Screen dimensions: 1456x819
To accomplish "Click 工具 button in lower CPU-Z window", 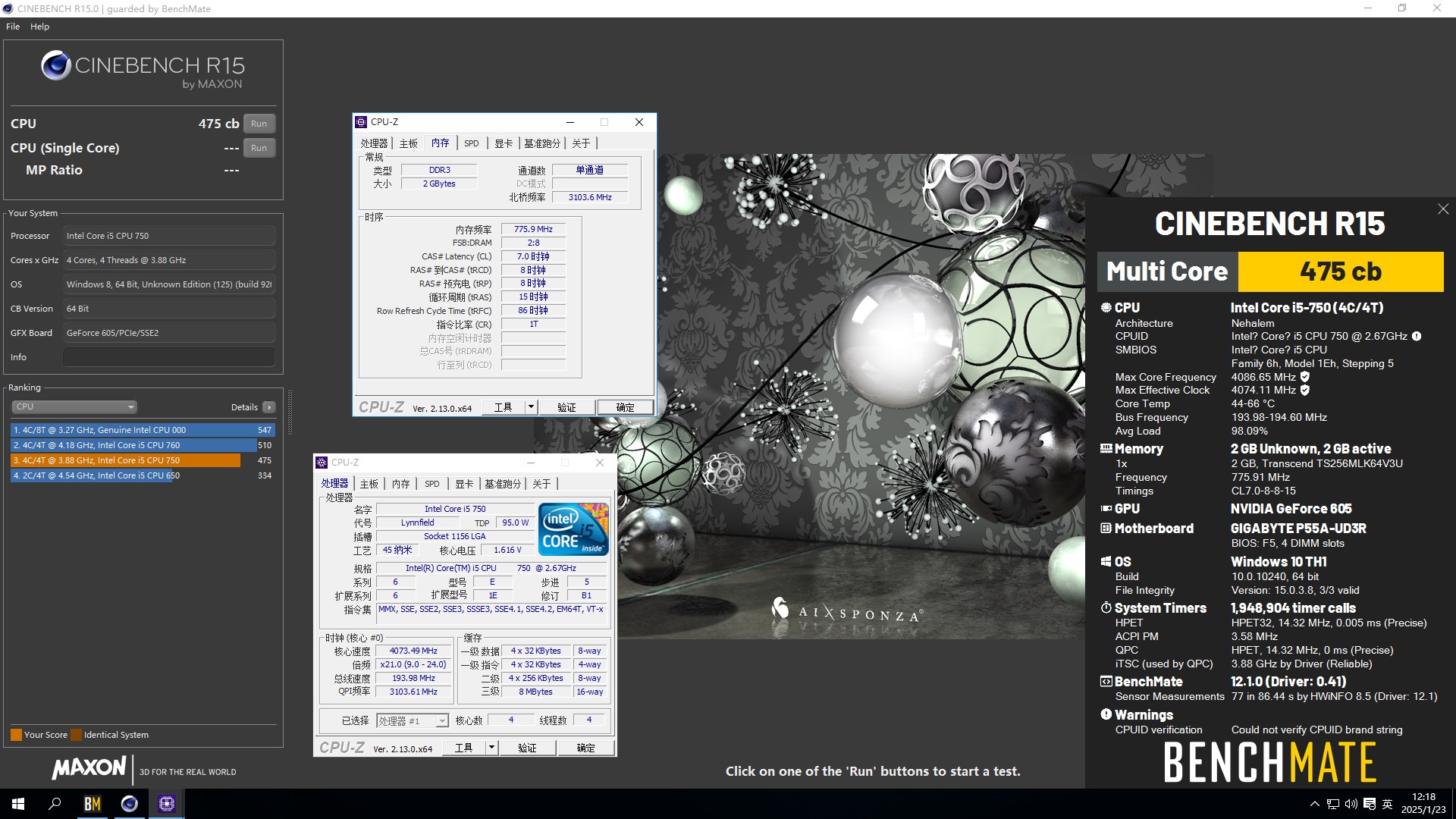I will coord(464,748).
